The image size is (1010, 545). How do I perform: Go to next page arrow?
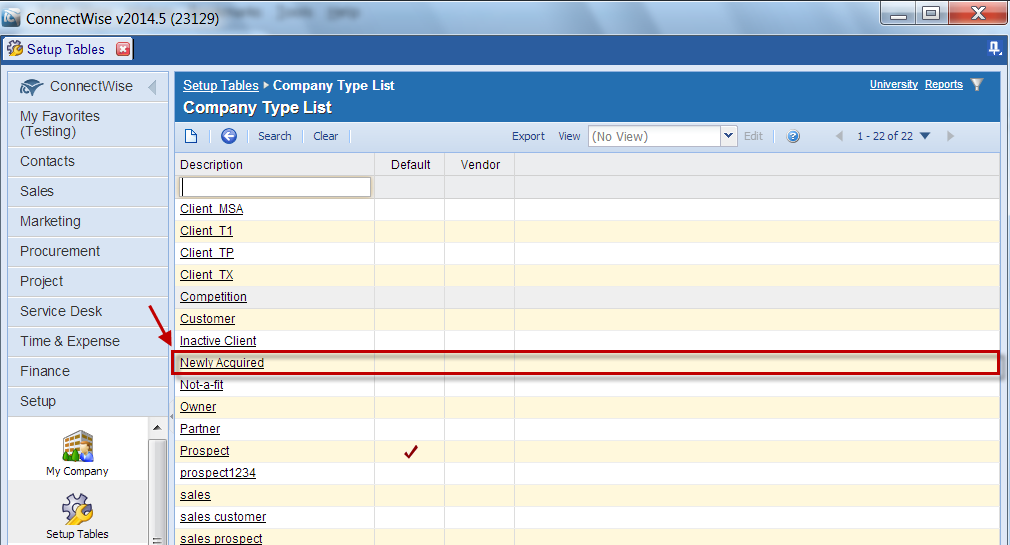coord(950,136)
